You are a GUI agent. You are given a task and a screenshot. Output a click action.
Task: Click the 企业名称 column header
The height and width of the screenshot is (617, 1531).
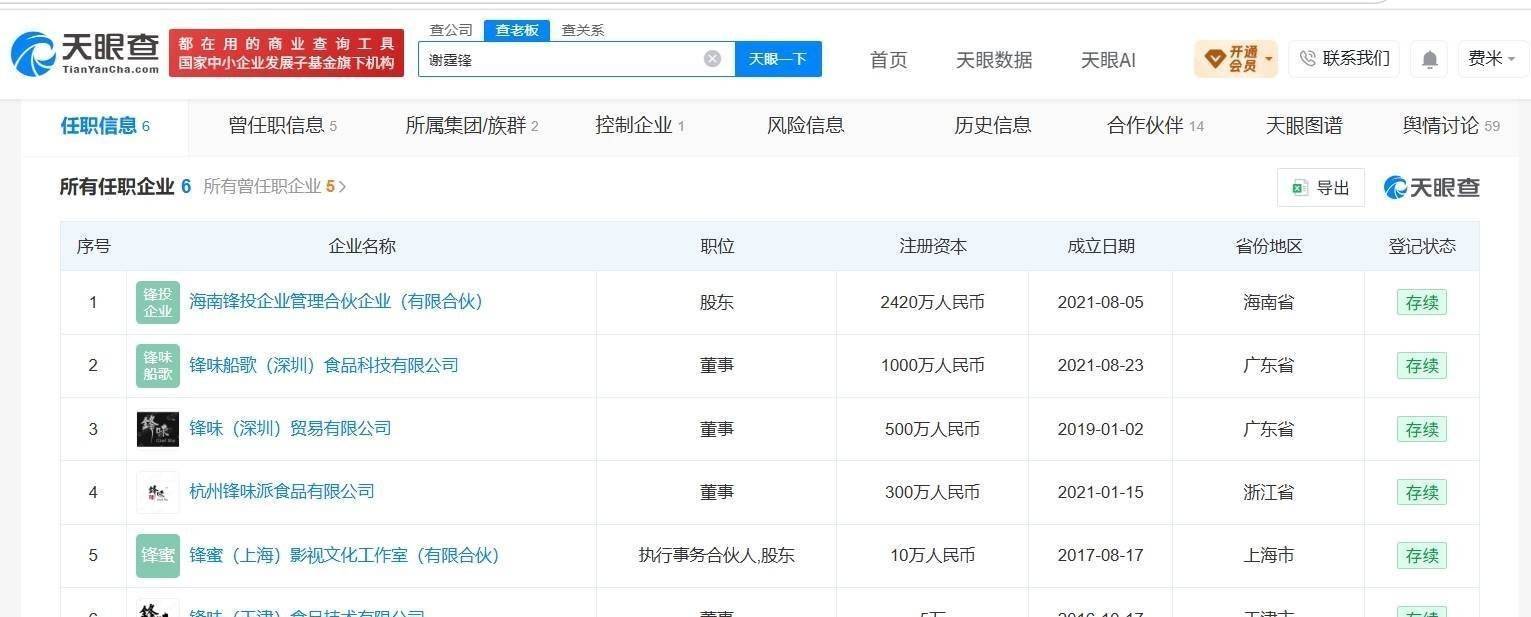pos(362,246)
